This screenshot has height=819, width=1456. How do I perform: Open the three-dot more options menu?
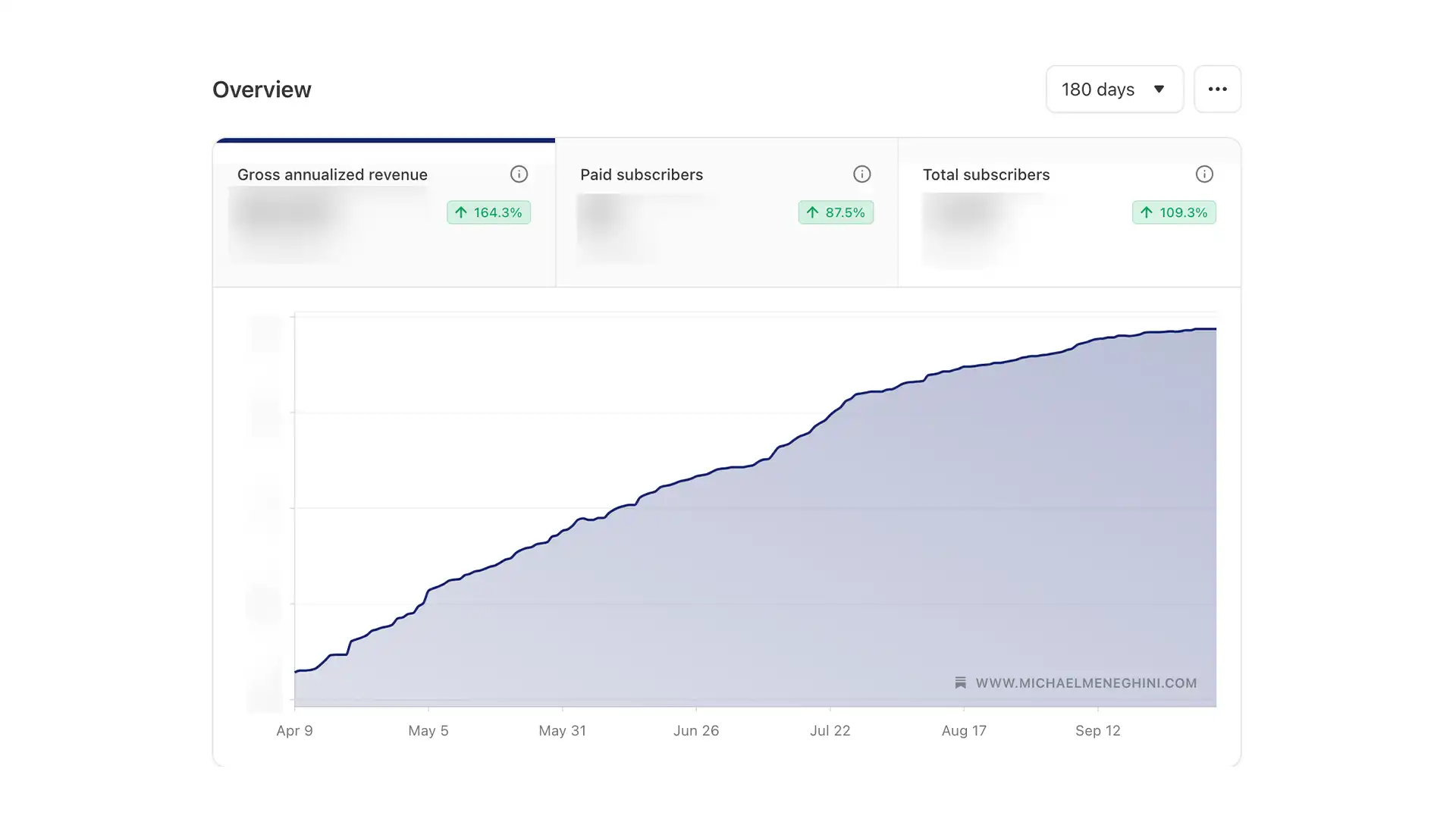coord(1217,89)
